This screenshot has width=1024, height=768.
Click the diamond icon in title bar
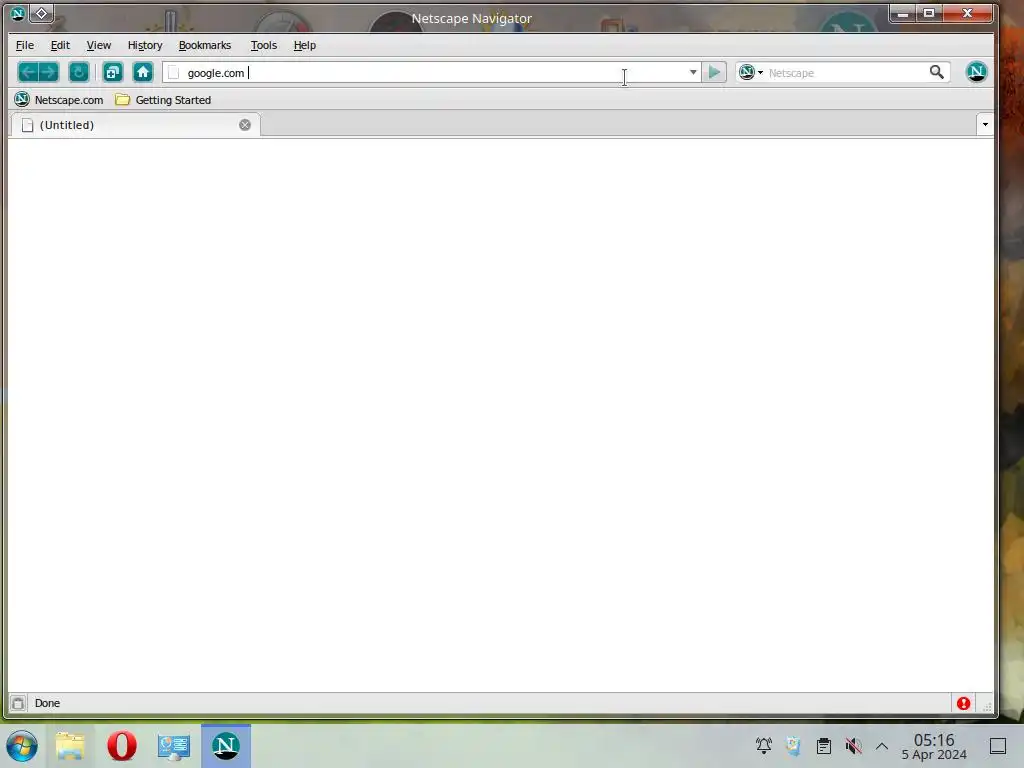coord(41,13)
